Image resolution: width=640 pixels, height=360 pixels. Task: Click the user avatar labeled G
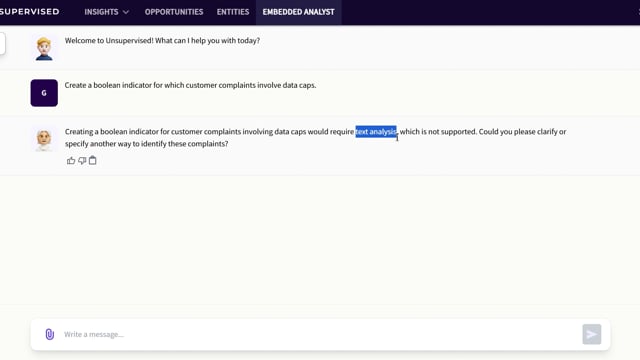click(44, 93)
